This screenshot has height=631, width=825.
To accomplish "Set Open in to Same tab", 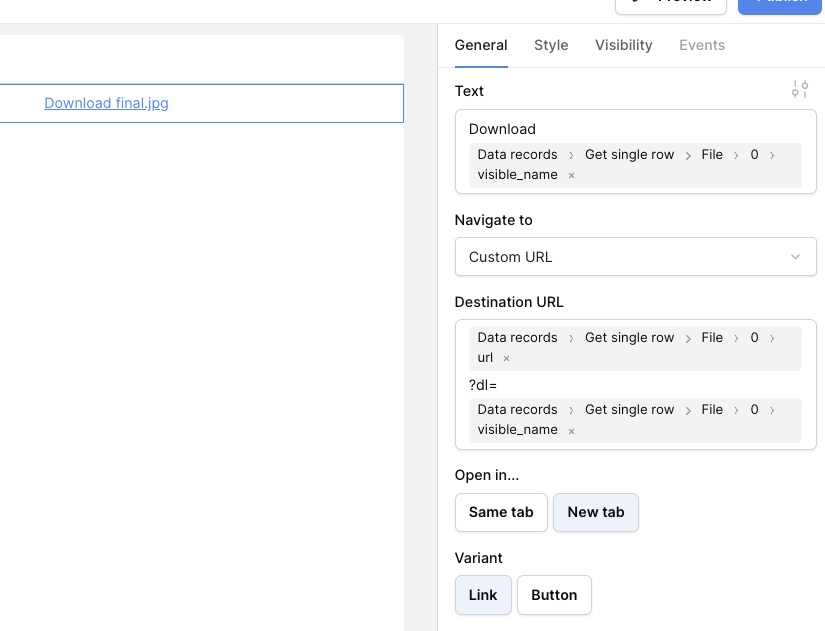I will pos(501,512).
